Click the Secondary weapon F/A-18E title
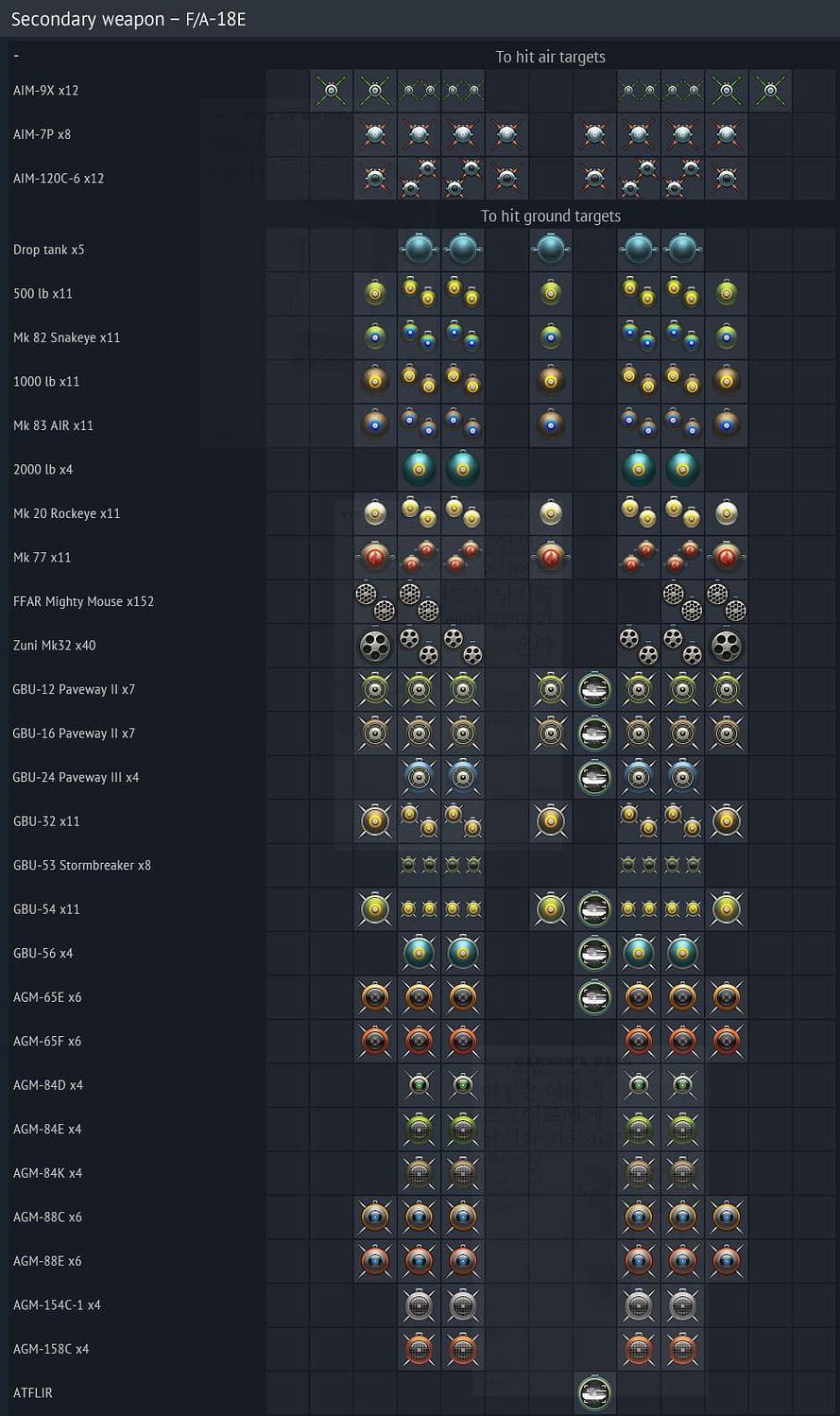The image size is (840, 1416). pyautogui.click(x=129, y=19)
